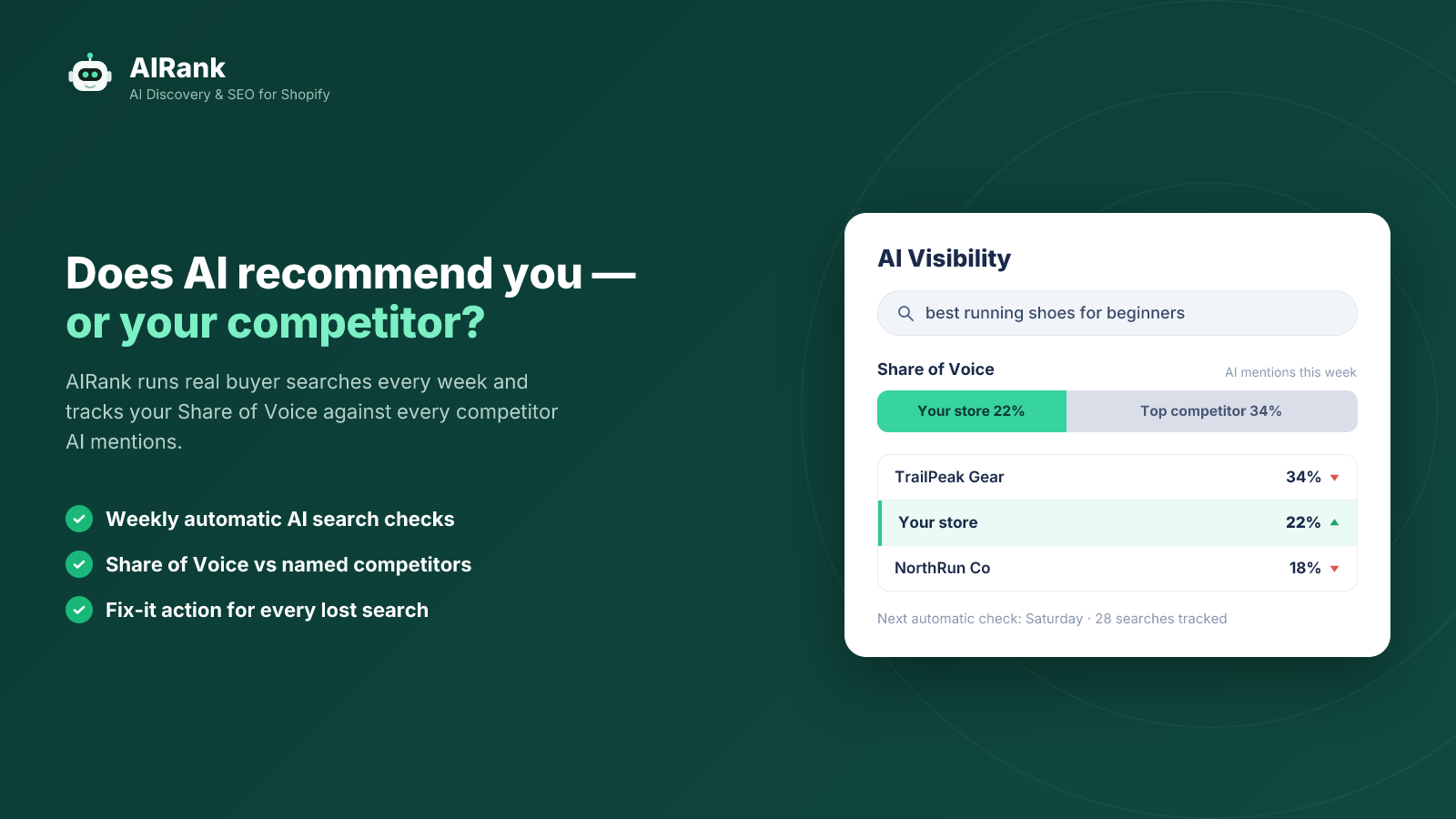Click the AIRank brand name text
Image resolution: width=1456 pixels, height=819 pixels.
tap(177, 68)
